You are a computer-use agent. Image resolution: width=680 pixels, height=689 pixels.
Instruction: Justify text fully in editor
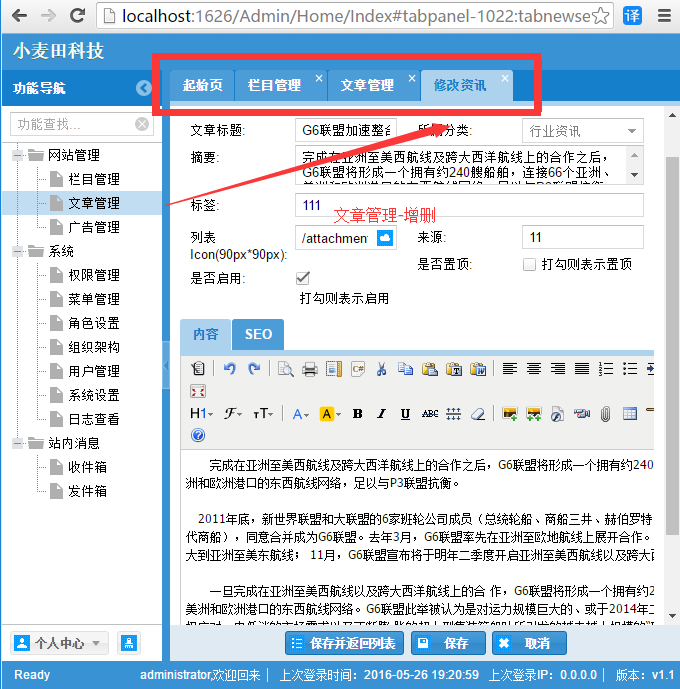pyautogui.click(x=582, y=368)
